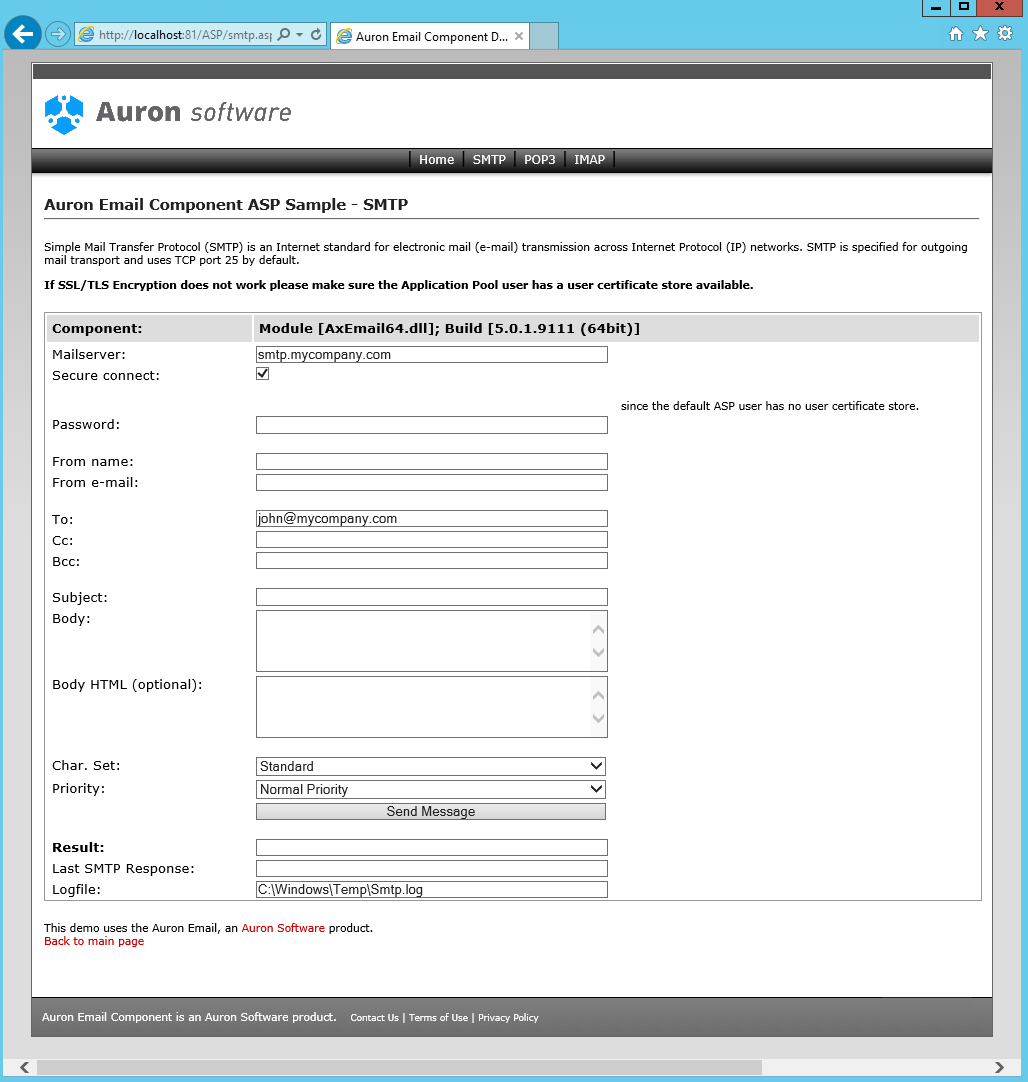1028x1082 pixels.
Task: Click the browser Home icon
Action: click(956, 34)
